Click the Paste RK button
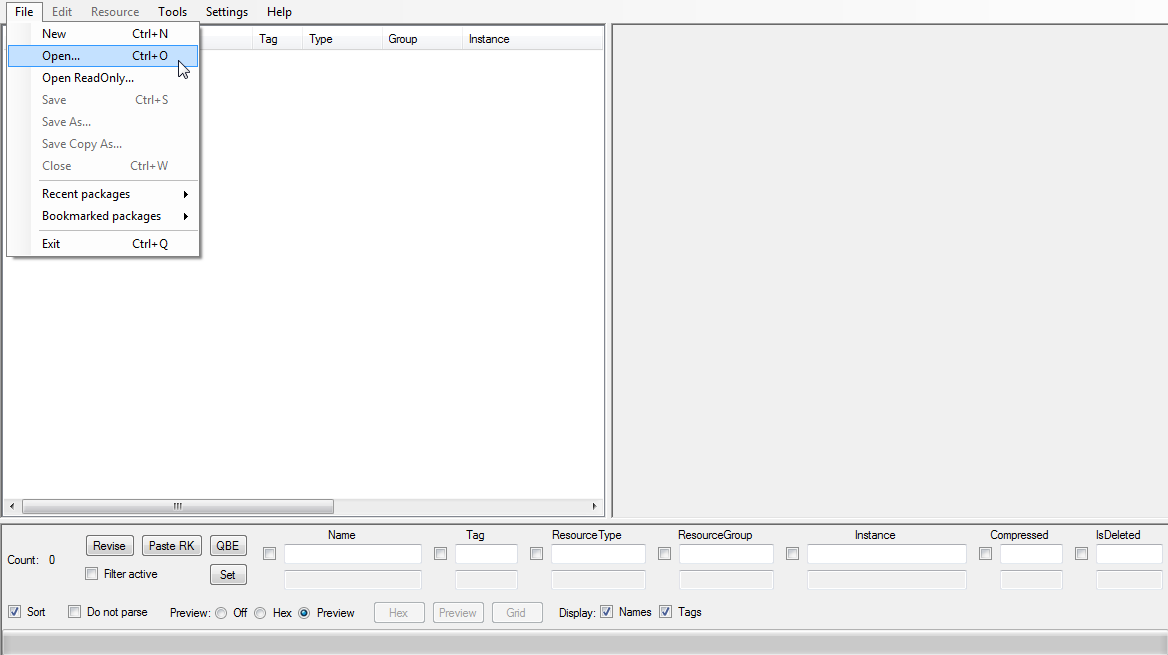The width and height of the screenshot is (1168, 655). 171,546
